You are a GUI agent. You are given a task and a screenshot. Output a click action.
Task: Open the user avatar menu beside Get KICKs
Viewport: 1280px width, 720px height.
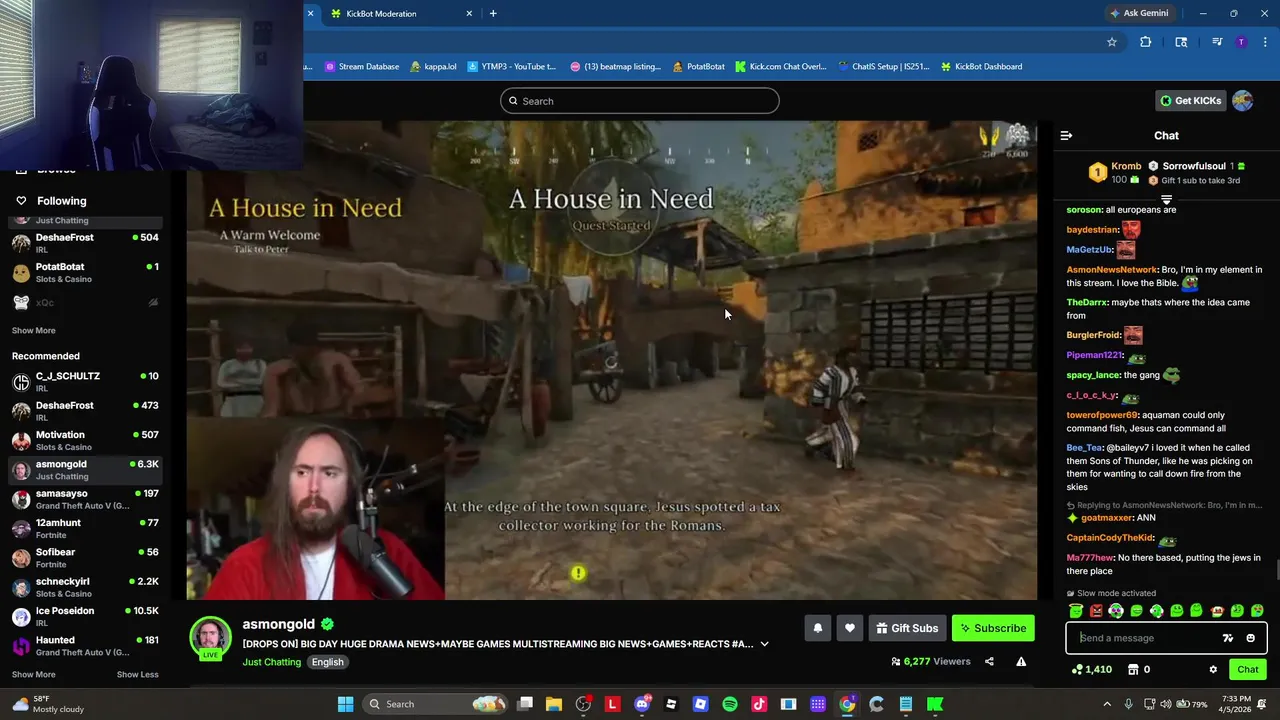click(1243, 101)
